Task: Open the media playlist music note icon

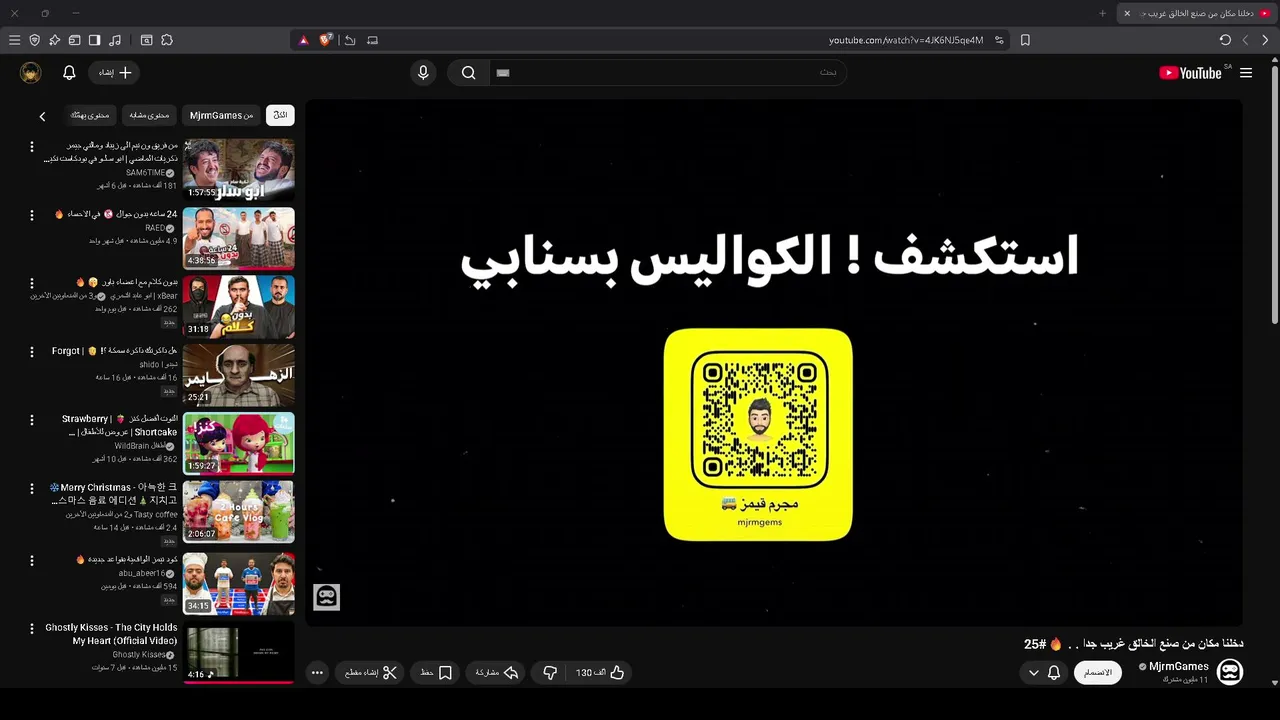Action: pyautogui.click(x=115, y=40)
